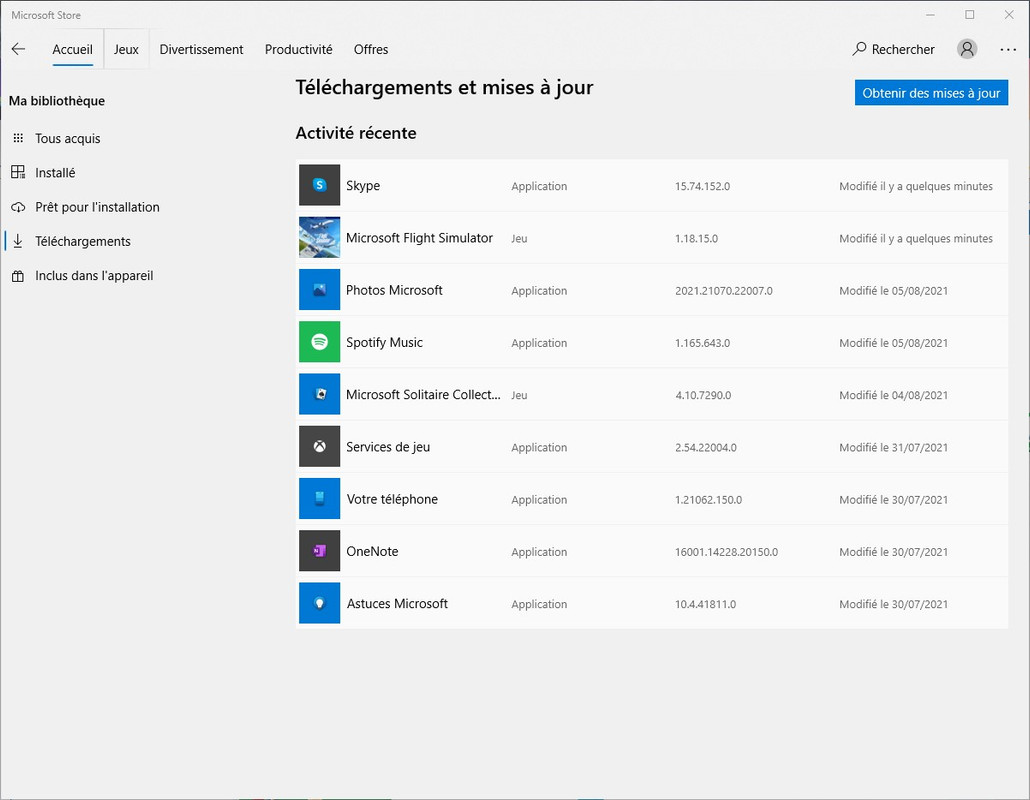This screenshot has height=800, width=1030.
Task: Click the Inclus dans l'appareil gift icon
Action: [18, 276]
